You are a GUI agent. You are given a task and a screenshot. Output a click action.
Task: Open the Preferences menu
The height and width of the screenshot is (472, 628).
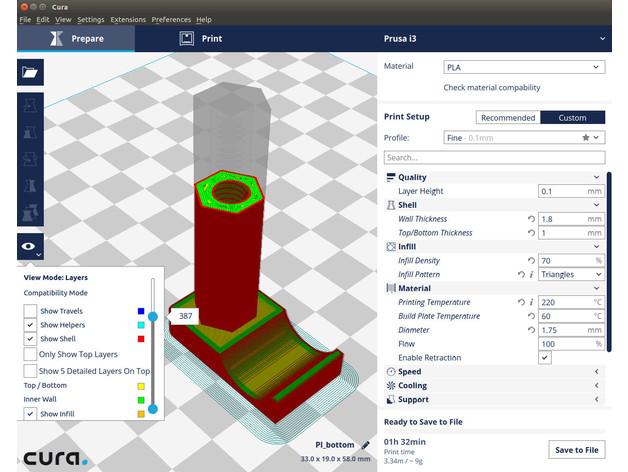(x=171, y=20)
